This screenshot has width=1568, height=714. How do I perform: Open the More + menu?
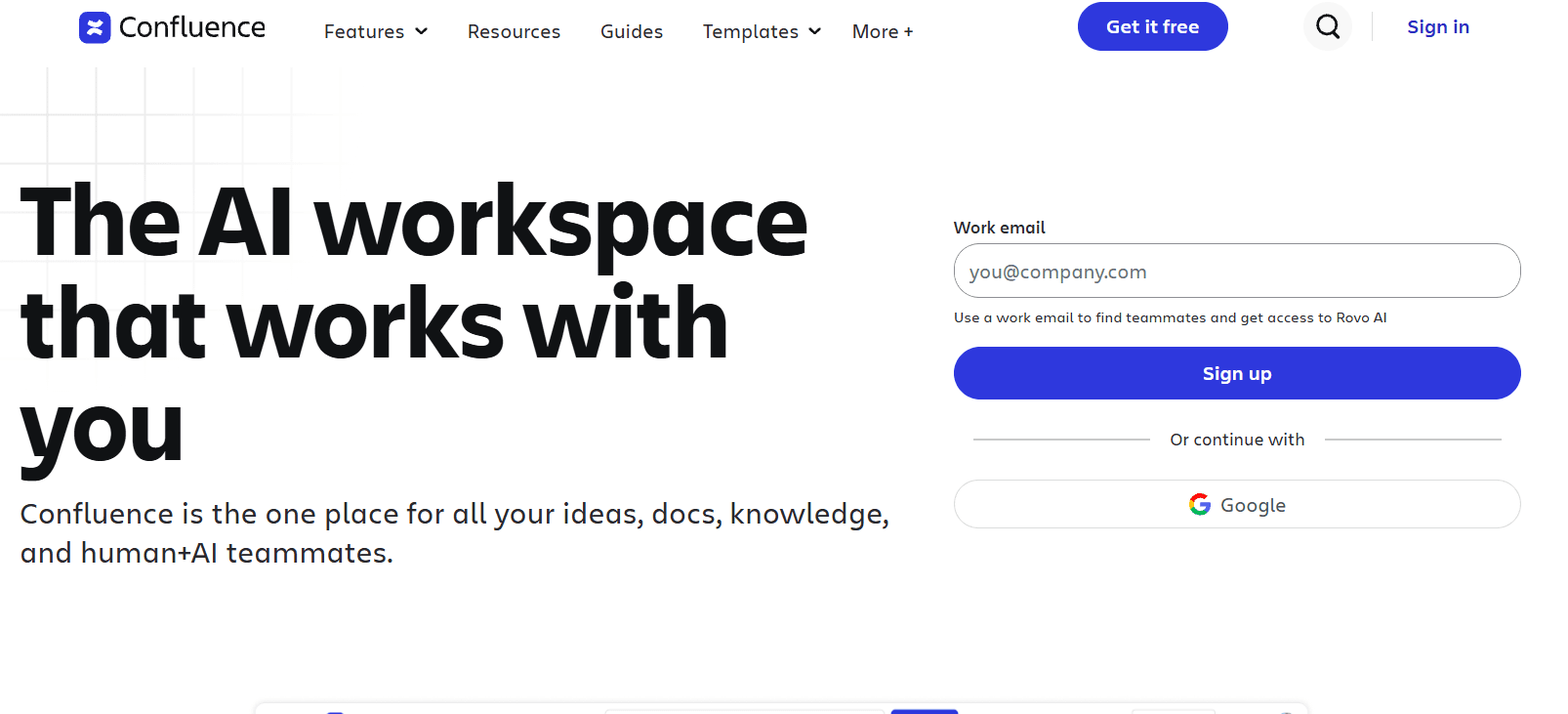[883, 31]
